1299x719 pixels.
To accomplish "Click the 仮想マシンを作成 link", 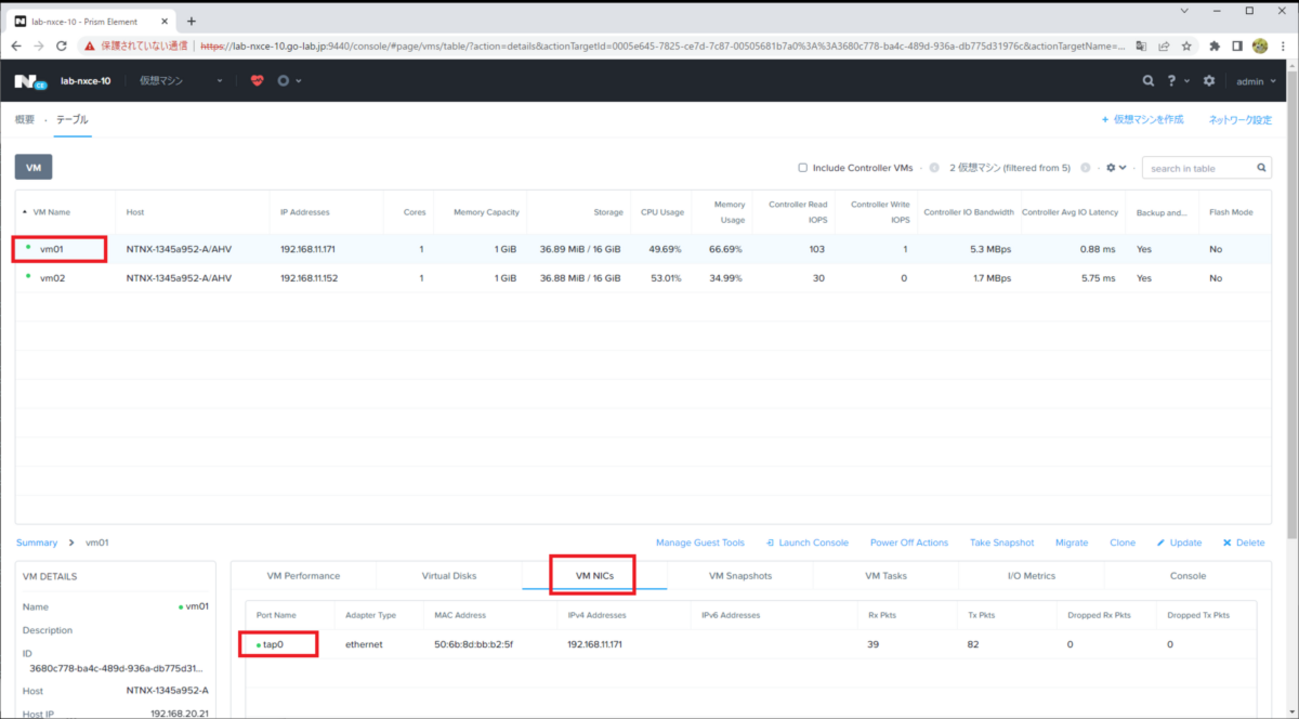I will tap(1142, 120).
